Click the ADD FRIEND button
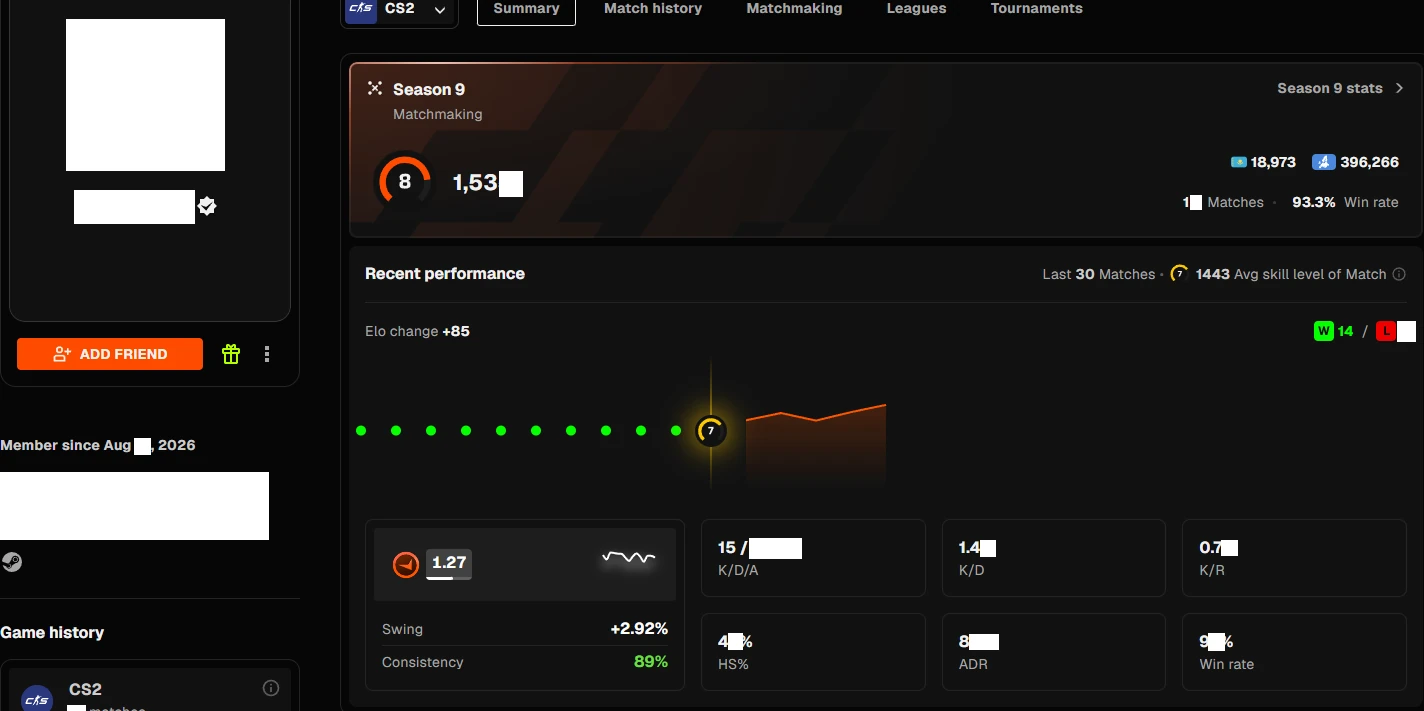 coord(110,354)
